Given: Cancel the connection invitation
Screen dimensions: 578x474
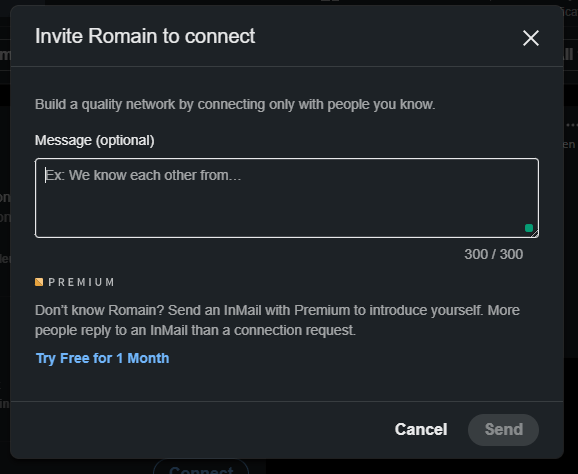Looking at the screenshot, I should [x=421, y=429].
